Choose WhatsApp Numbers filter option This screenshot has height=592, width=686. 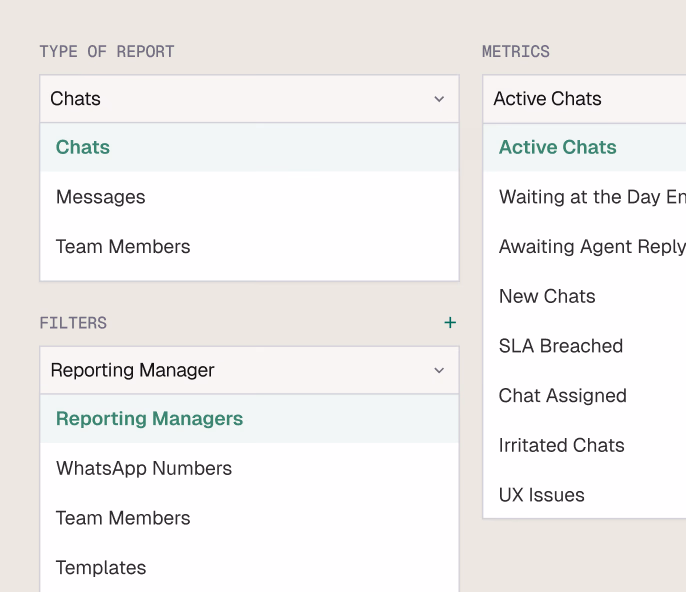point(144,468)
